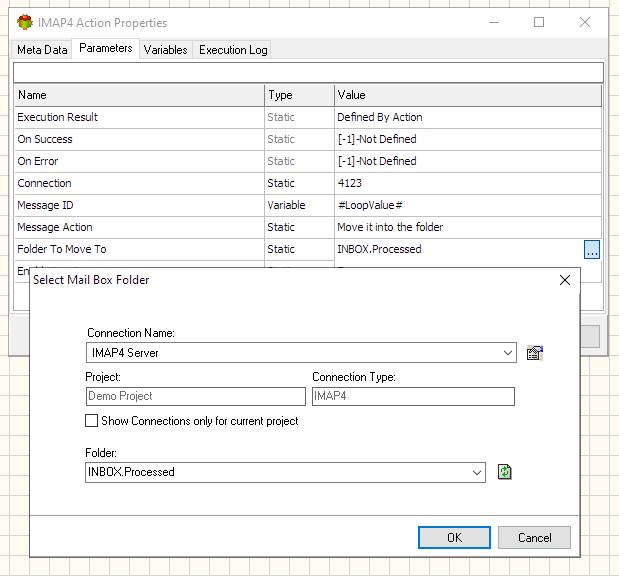Screen dimensions: 619x576
Task: Click the ellipsis browse button for Folder To Move To
Action: (591, 250)
